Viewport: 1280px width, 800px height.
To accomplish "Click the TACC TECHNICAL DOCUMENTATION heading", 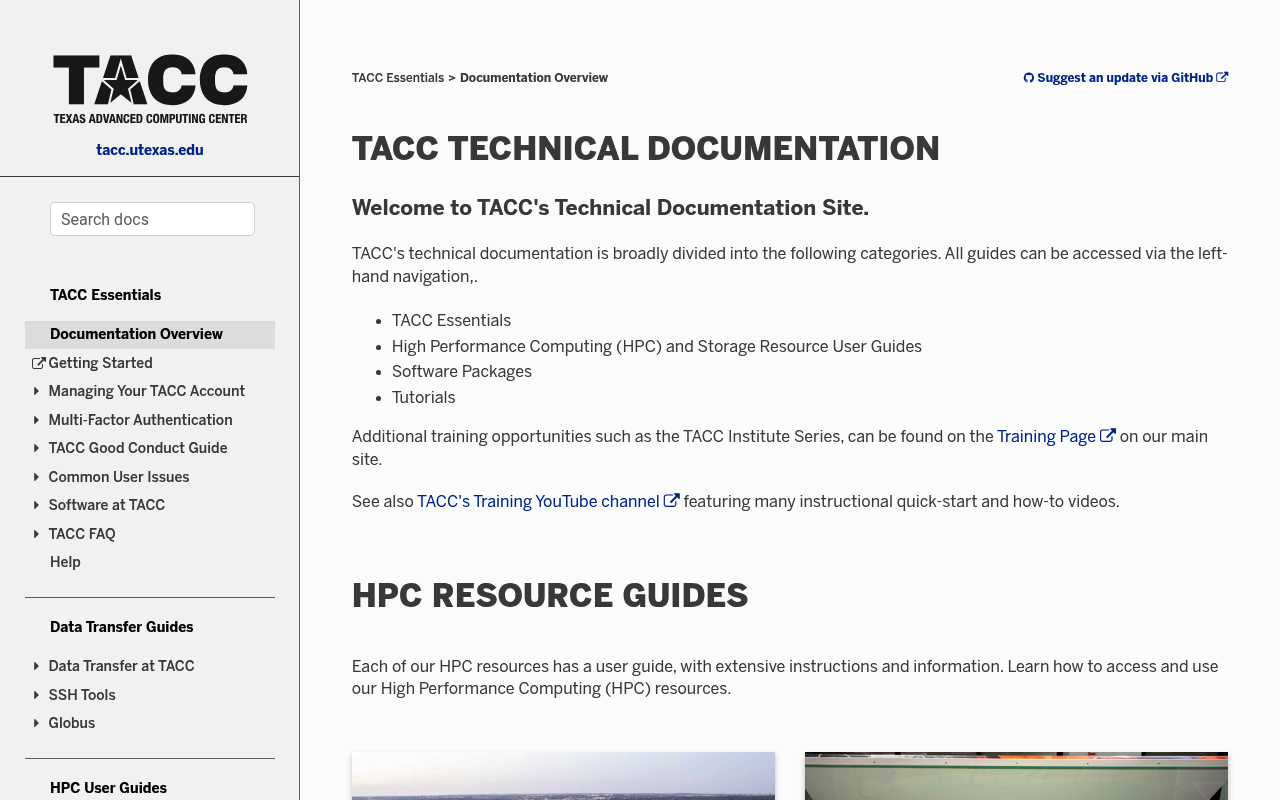I will pos(646,149).
